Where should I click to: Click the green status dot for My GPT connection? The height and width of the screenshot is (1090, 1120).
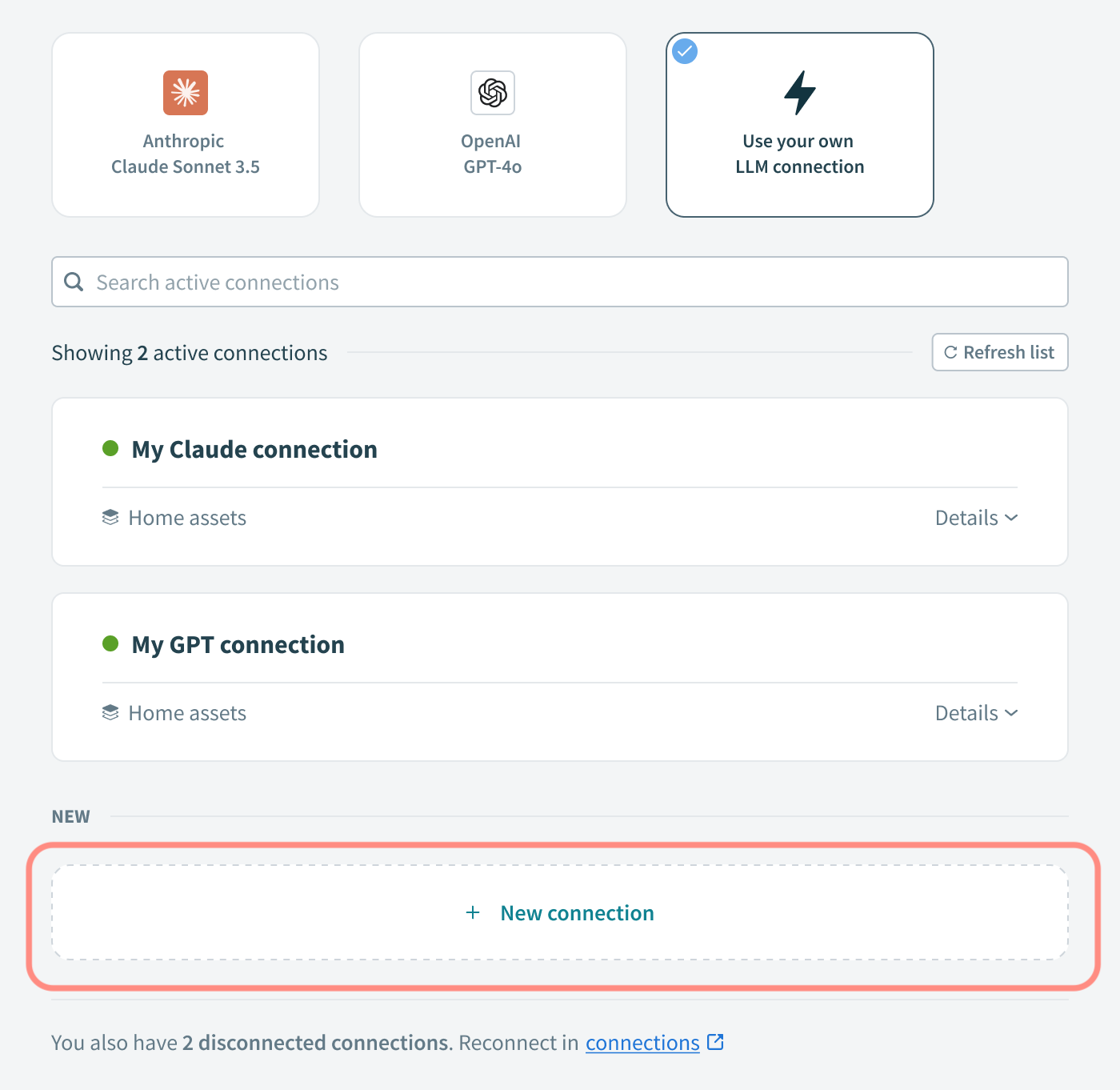click(110, 644)
